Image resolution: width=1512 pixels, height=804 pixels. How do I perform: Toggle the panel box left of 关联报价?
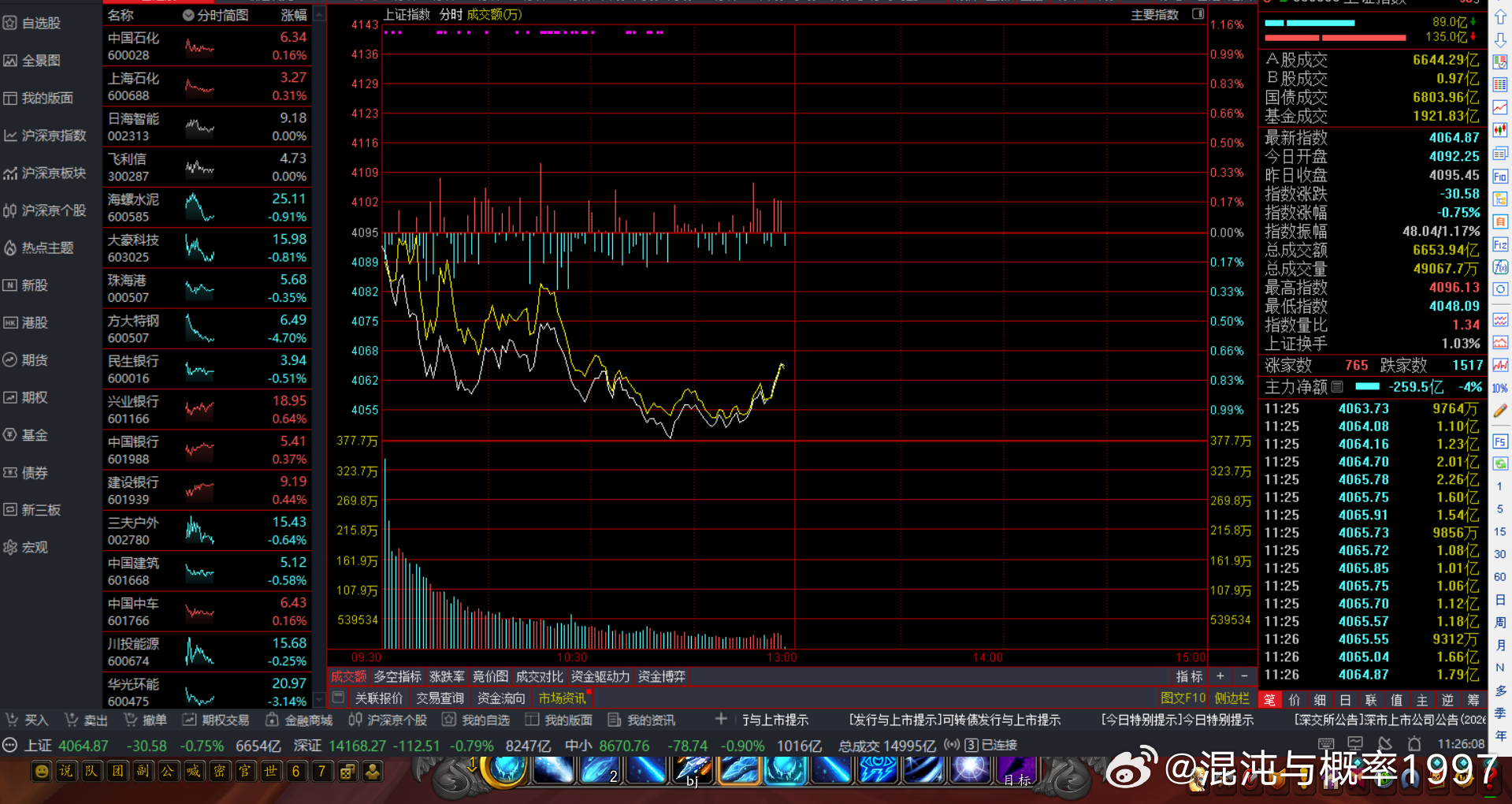pyautogui.click(x=338, y=698)
